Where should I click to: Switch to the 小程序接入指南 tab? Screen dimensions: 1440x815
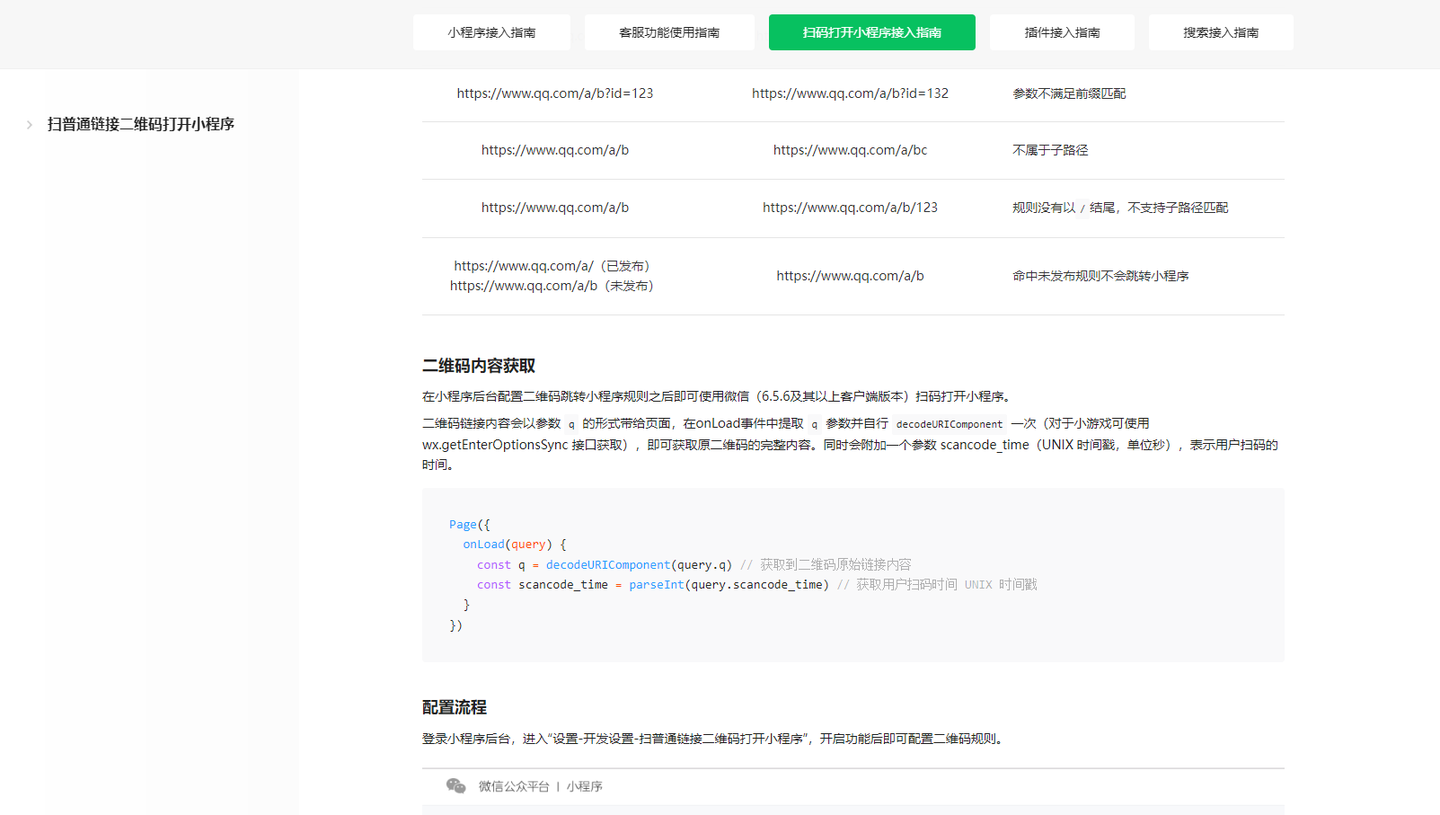pos(491,32)
